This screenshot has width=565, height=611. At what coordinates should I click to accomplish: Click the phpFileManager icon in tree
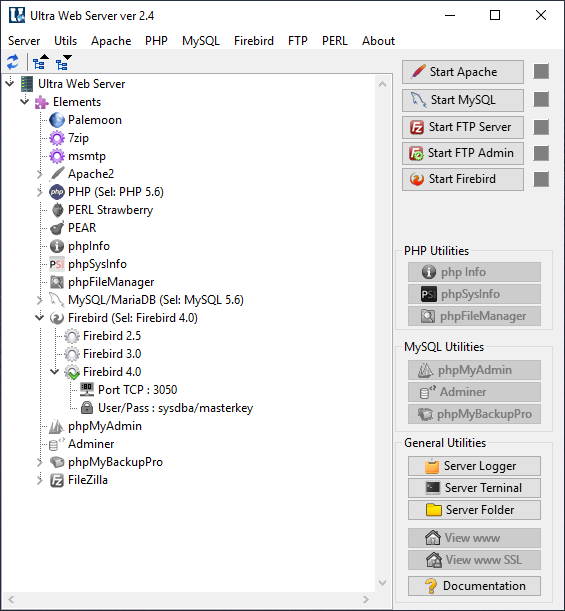[57, 282]
